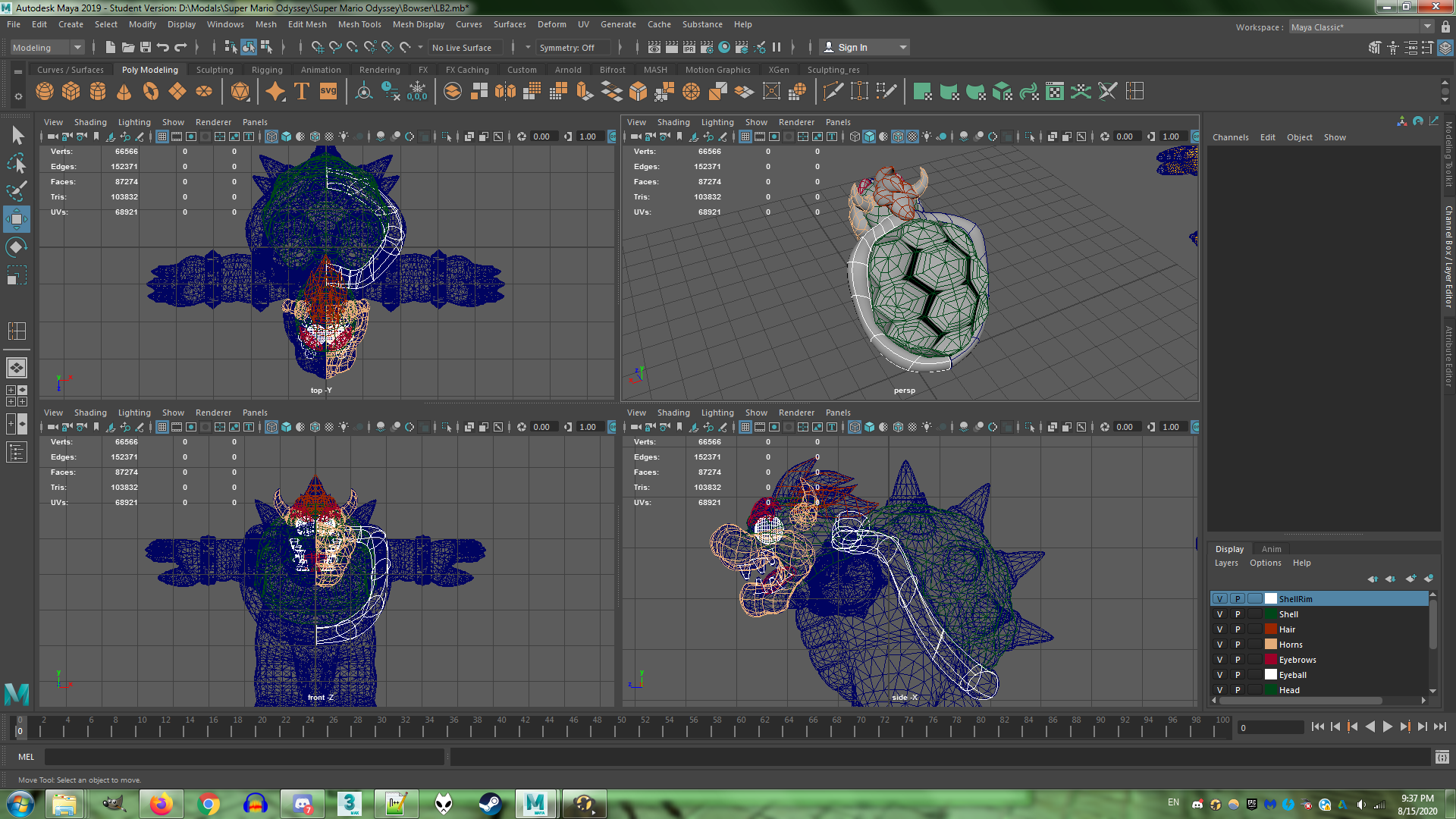Click the polygon Type text tool
Viewport: 1456px width, 819px height.
coord(301,92)
